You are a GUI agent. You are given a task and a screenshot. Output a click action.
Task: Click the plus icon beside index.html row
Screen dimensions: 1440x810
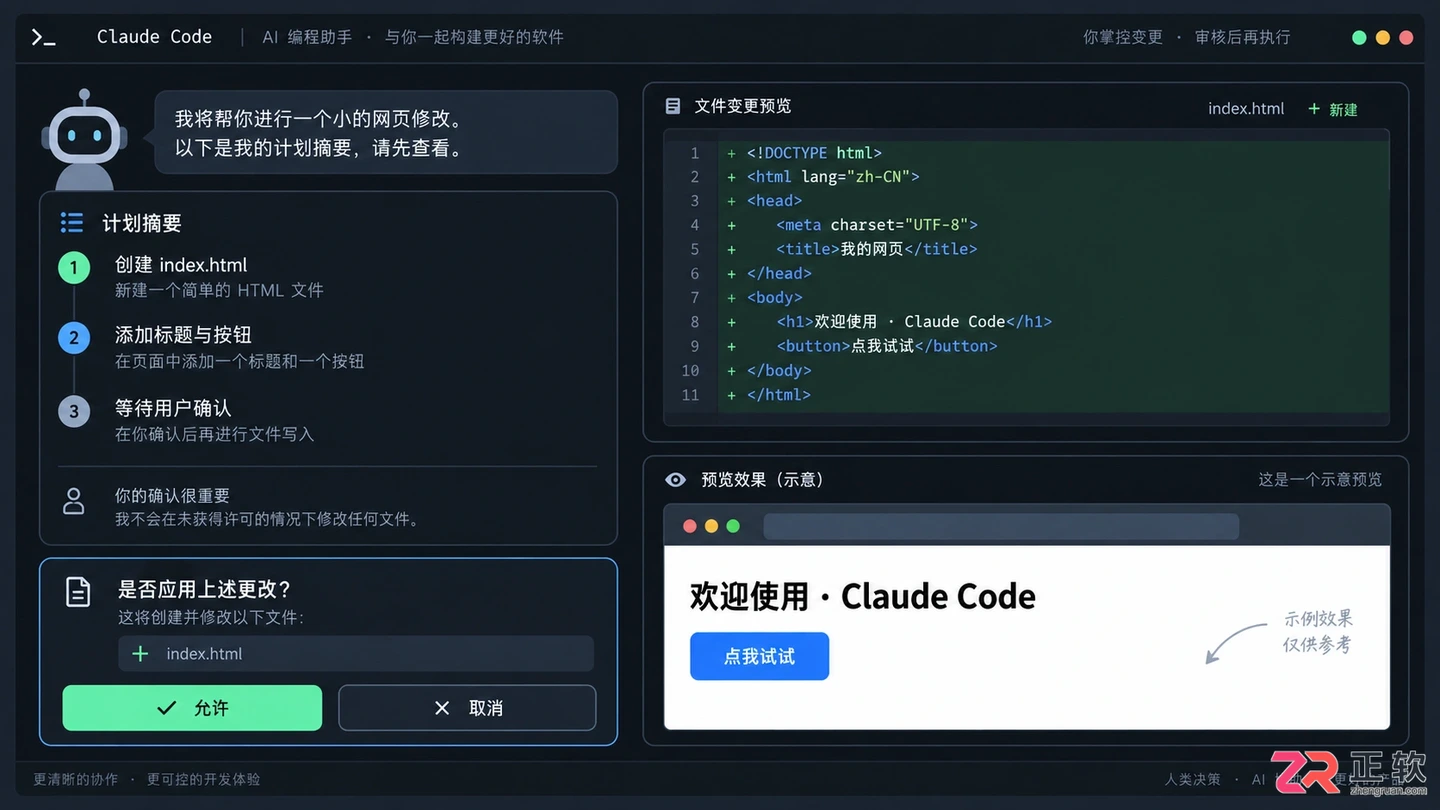[140, 653]
